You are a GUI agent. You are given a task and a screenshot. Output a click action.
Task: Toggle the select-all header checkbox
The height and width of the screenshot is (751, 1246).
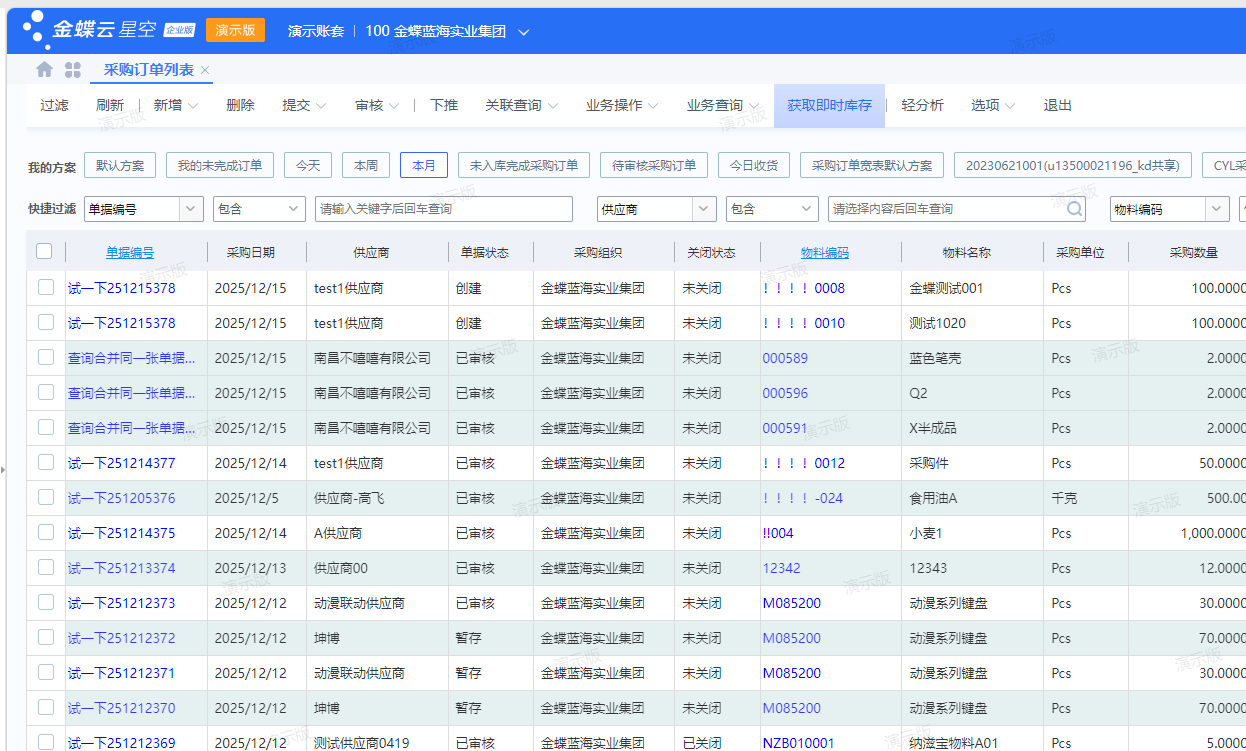[44, 251]
